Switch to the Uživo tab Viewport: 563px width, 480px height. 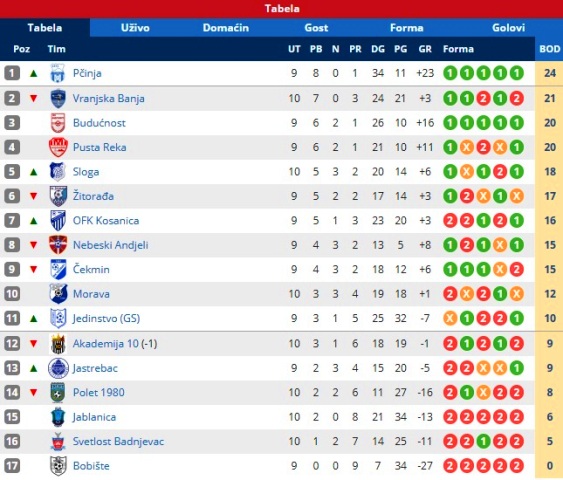[x=135, y=28]
